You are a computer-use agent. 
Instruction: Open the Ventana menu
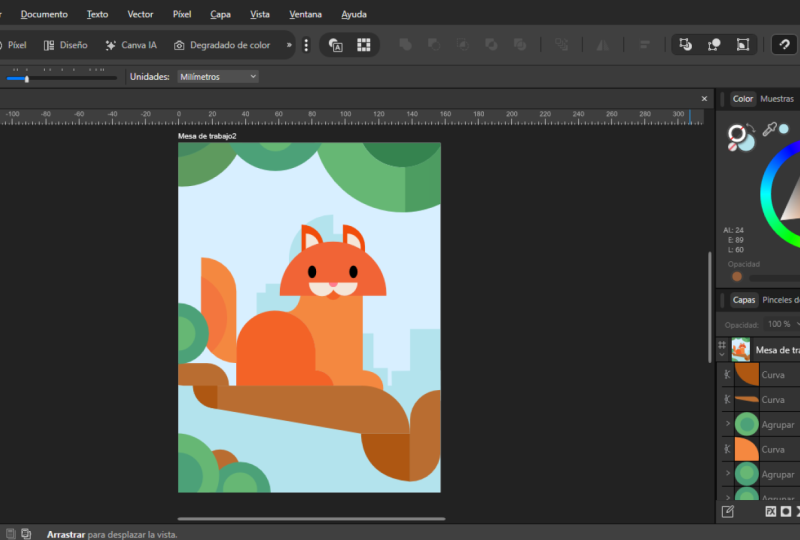point(305,14)
